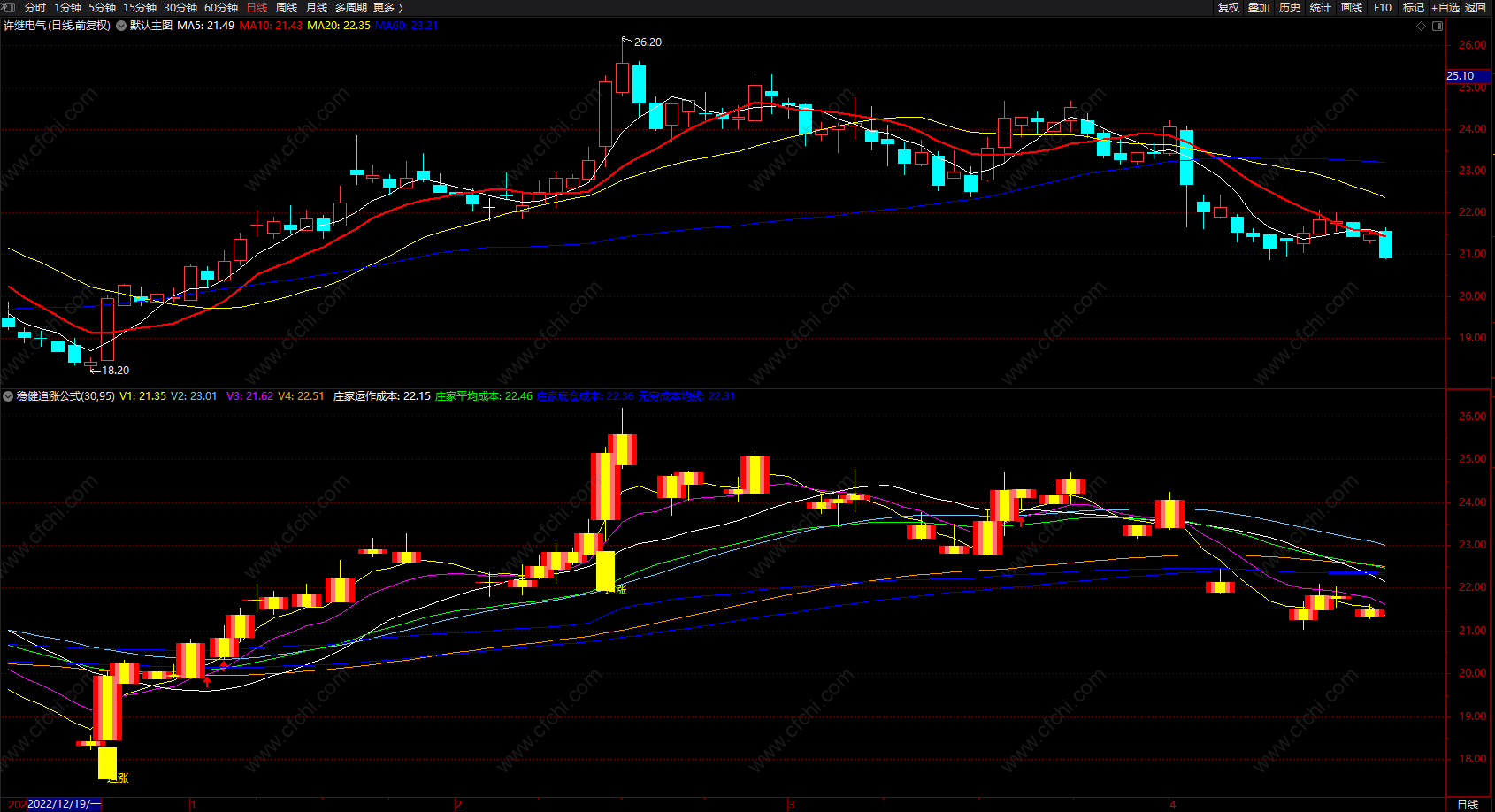
Task: Click the MA60: 23.21 label
Action: tap(407, 26)
